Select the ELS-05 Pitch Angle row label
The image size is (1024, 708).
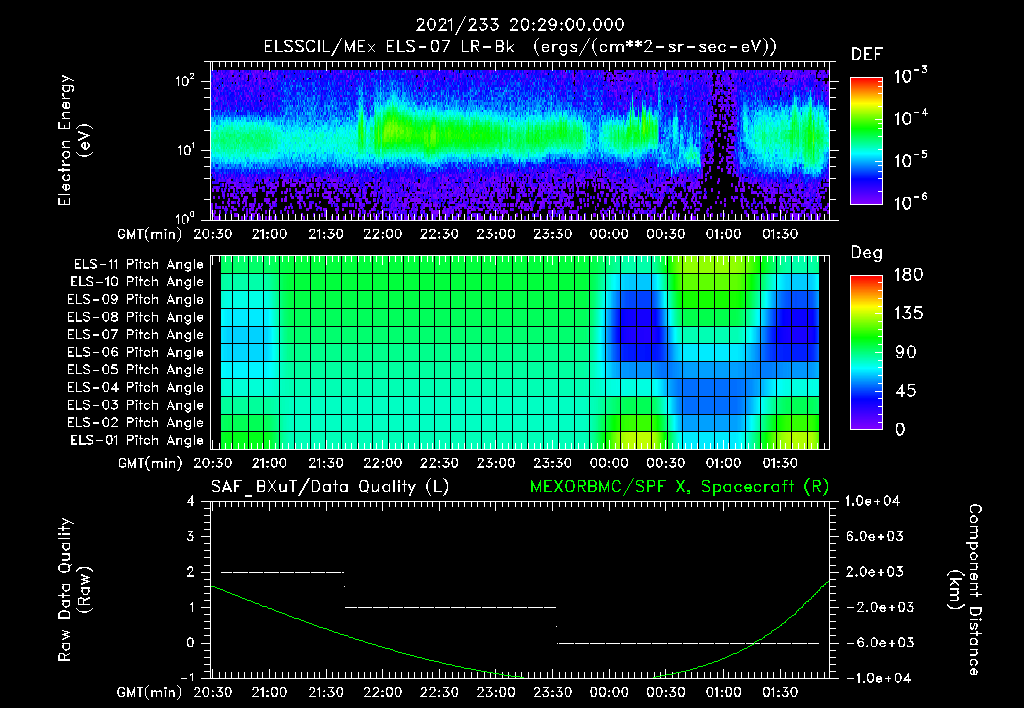pos(136,370)
